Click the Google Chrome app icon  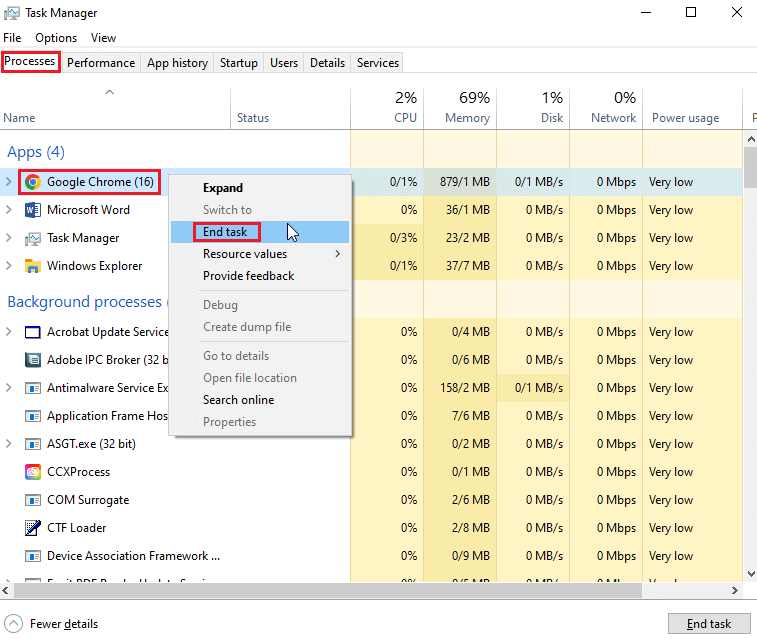33,182
